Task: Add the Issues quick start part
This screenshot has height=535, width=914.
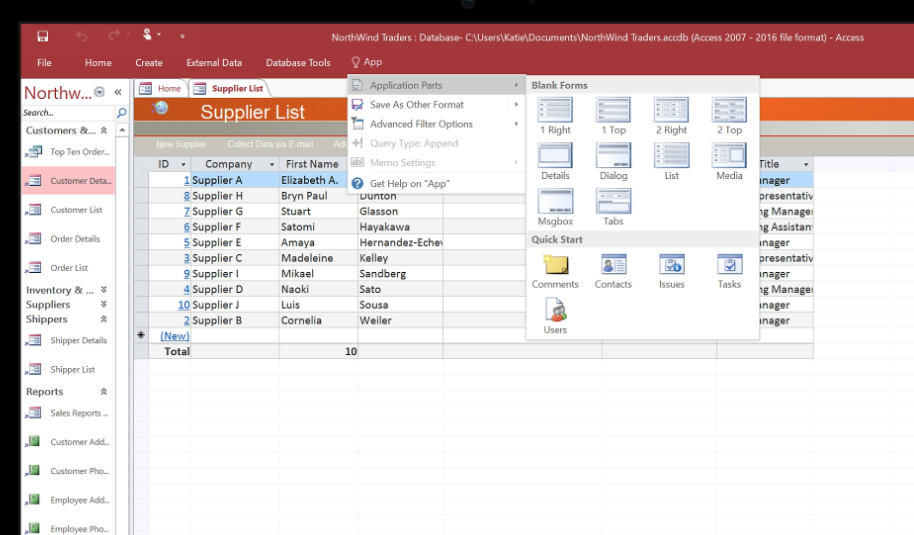Action: coord(672,271)
